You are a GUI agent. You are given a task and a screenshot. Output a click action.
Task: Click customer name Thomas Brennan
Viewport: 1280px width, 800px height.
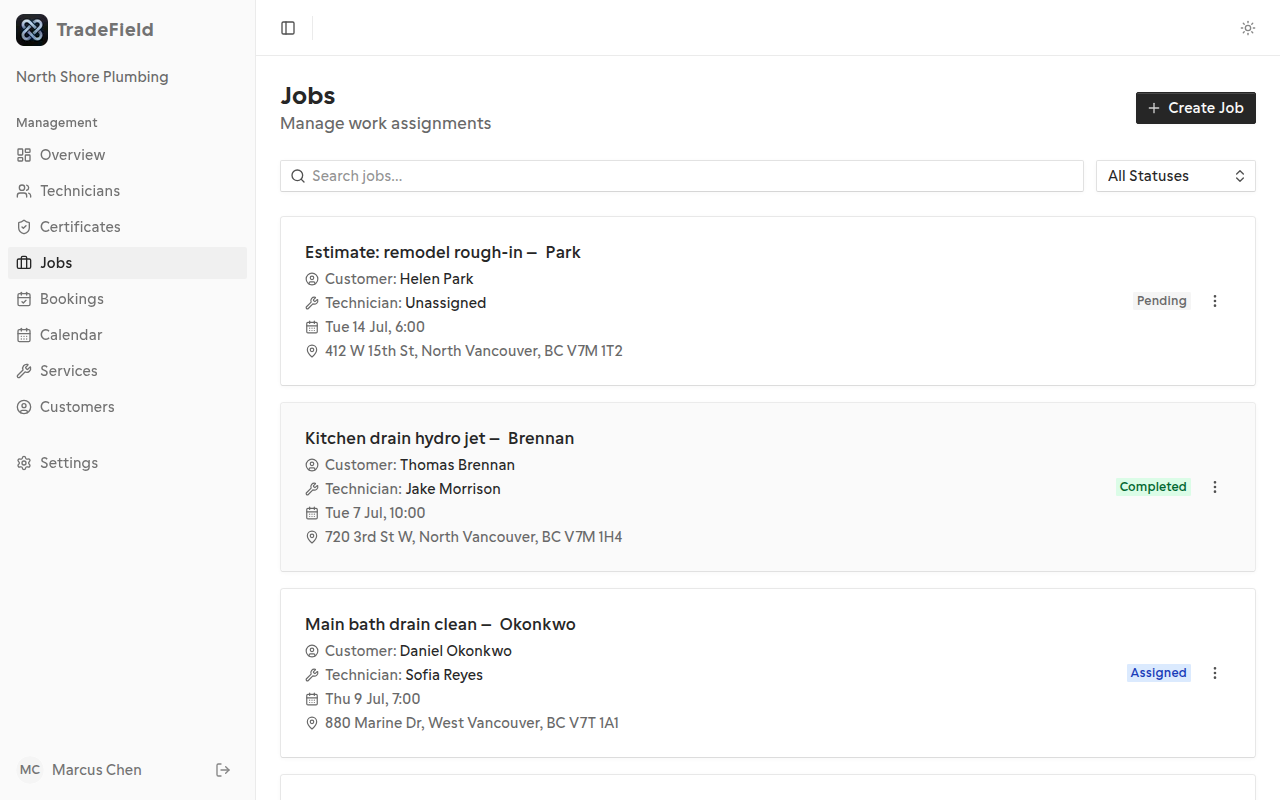457,465
